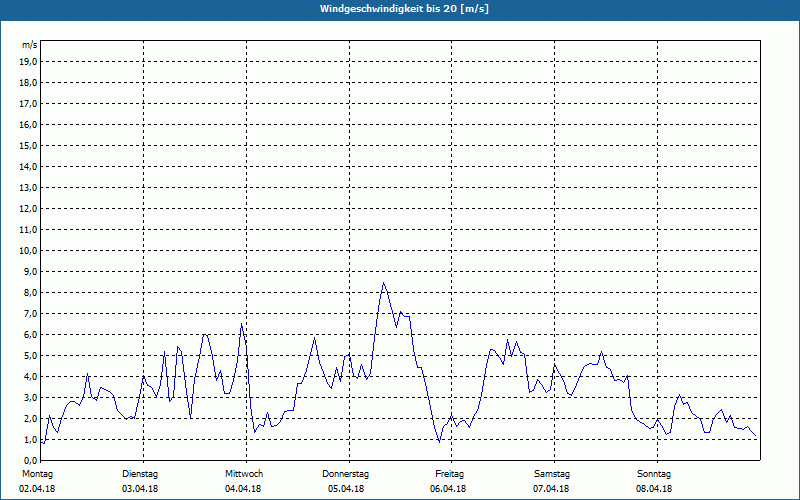The width and height of the screenshot is (800, 500).
Task: Click the date 03.04.18
Action: (140, 489)
